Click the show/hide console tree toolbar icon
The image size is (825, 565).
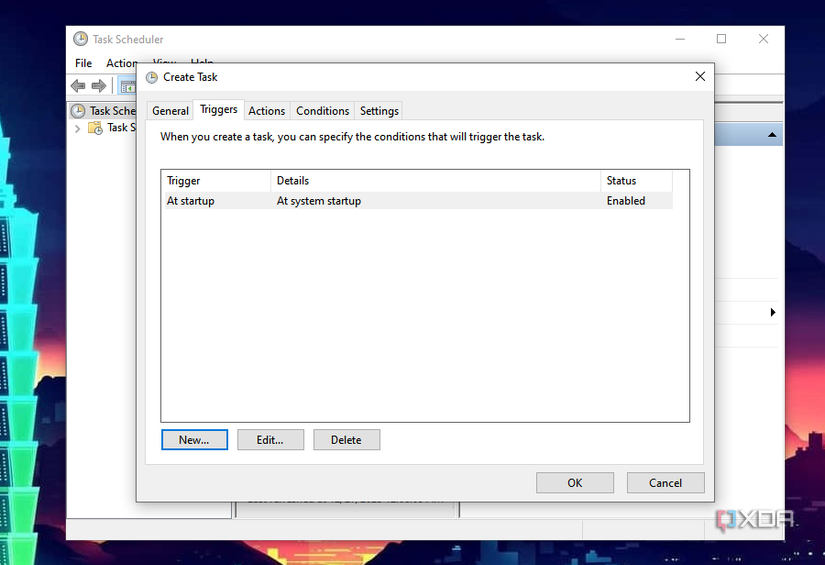click(127, 86)
